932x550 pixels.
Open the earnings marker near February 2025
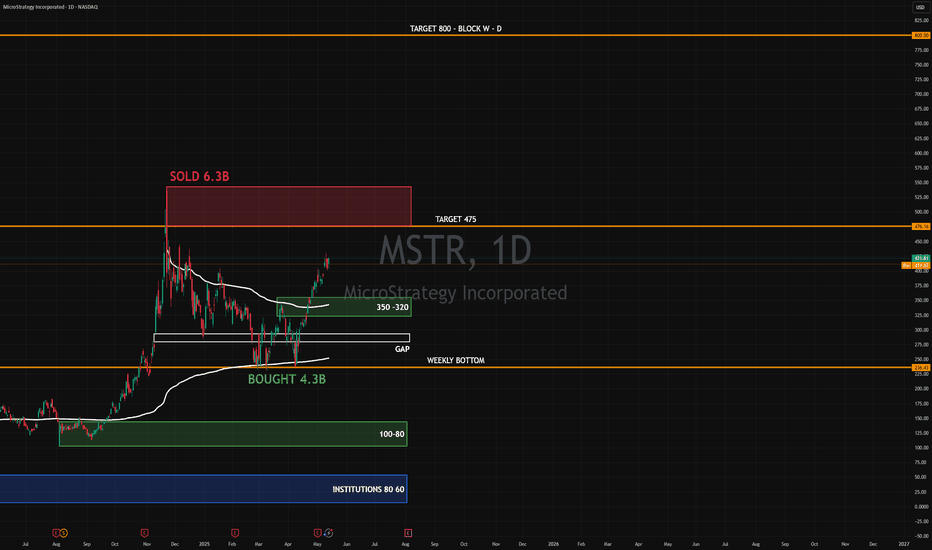click(x=235, y=533)
